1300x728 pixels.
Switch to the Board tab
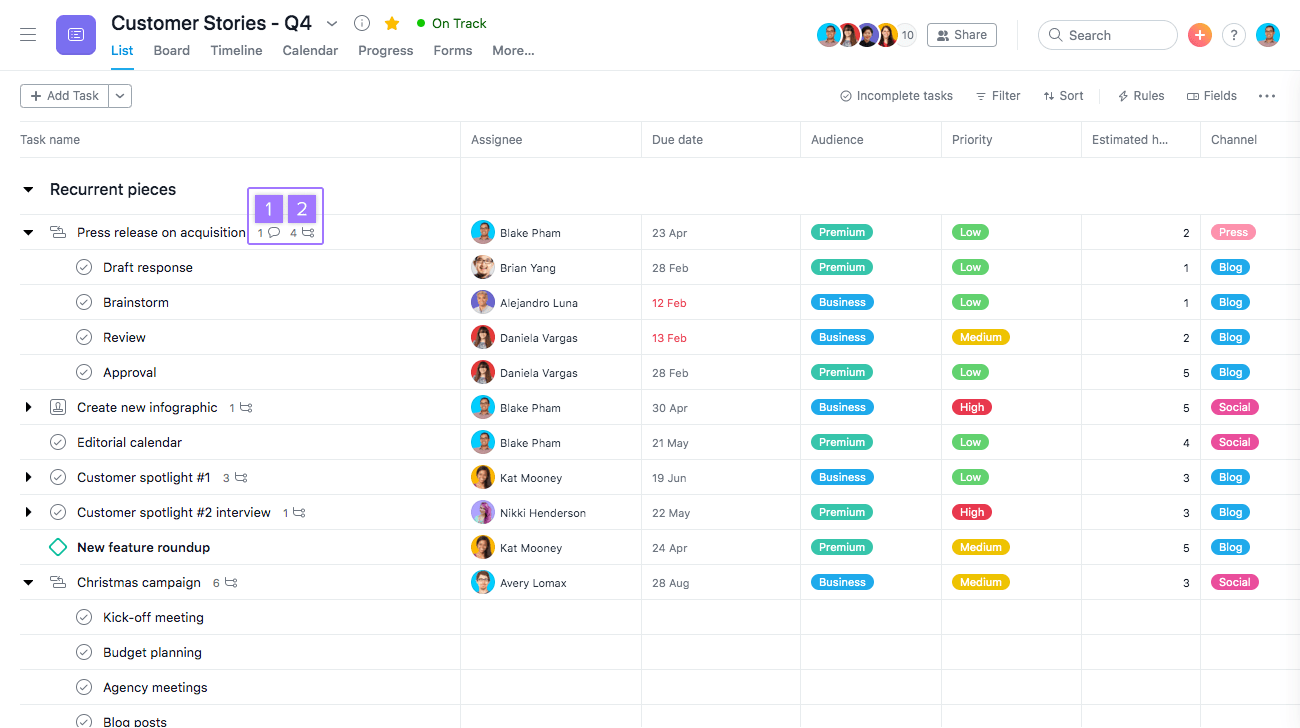coord(171,50)
